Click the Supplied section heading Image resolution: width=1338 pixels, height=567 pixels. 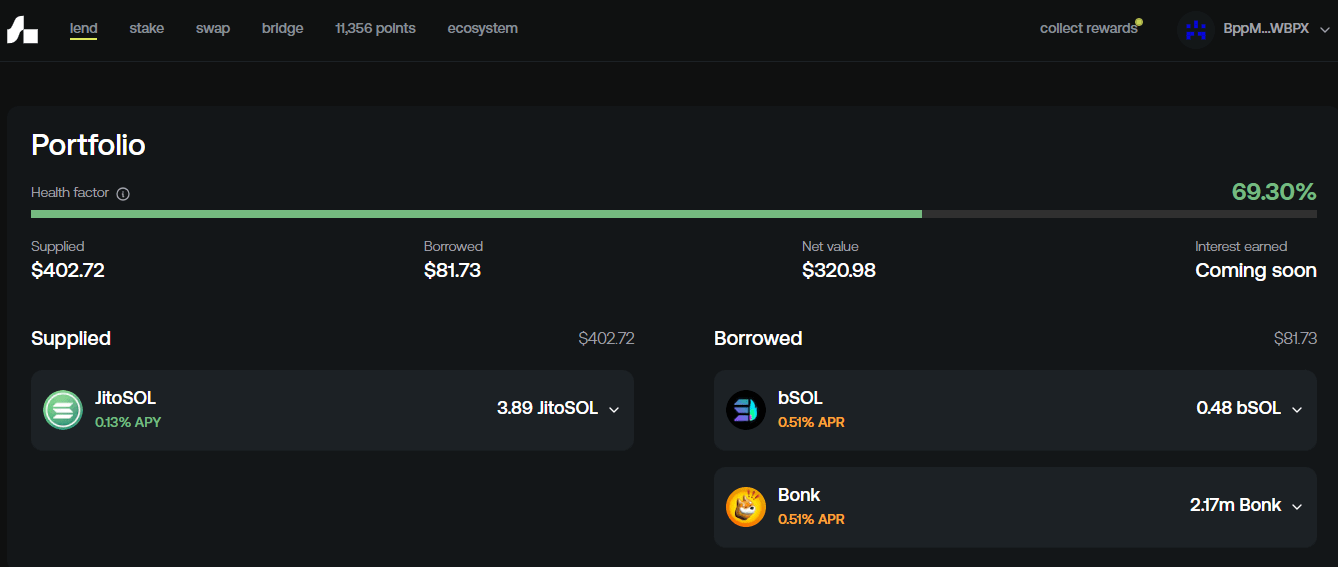click(71, 338)
